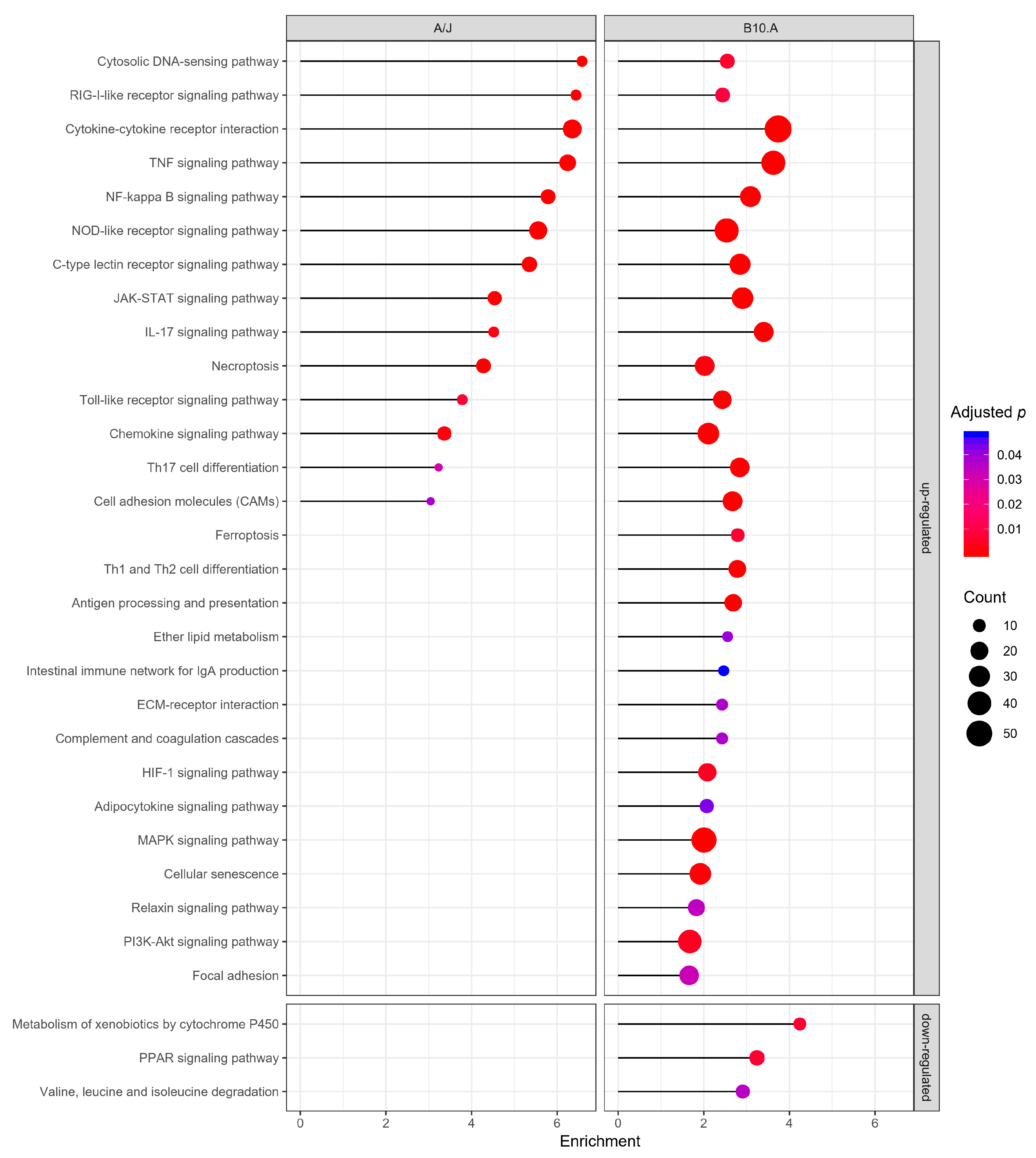
Task: Click the blue IgA production dot
Action: 724,671
